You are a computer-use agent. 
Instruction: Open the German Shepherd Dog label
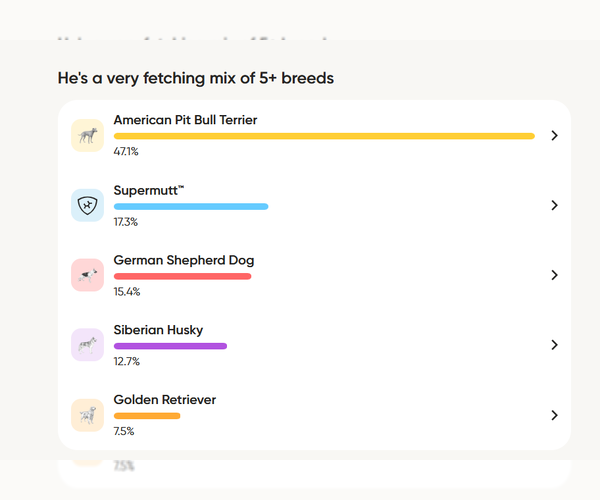coord(184,260)
